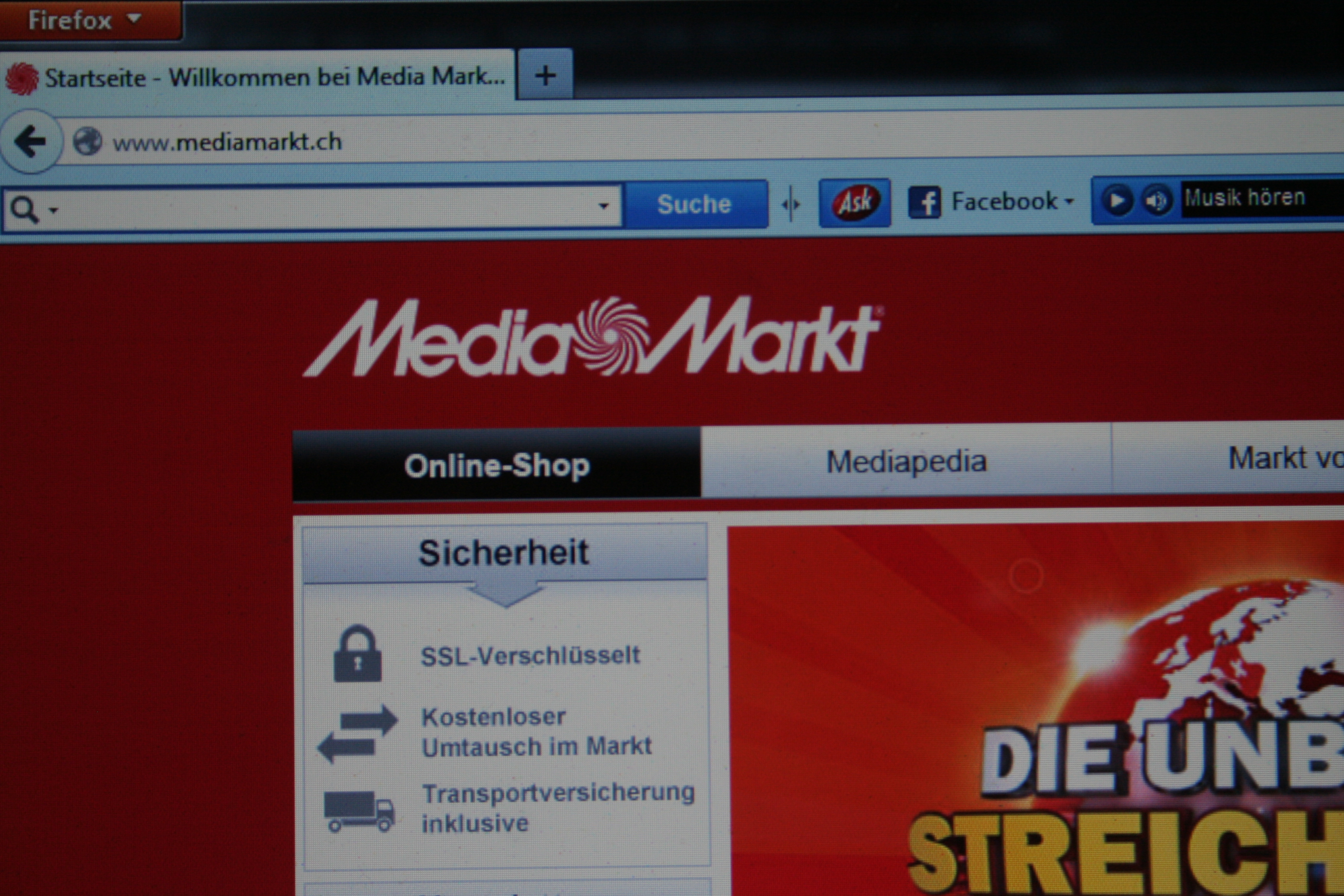The width and height of the screenshot is (1344, 896).
Task: Open the Firefox menu dropdown
Action: (x=86, y=20)
